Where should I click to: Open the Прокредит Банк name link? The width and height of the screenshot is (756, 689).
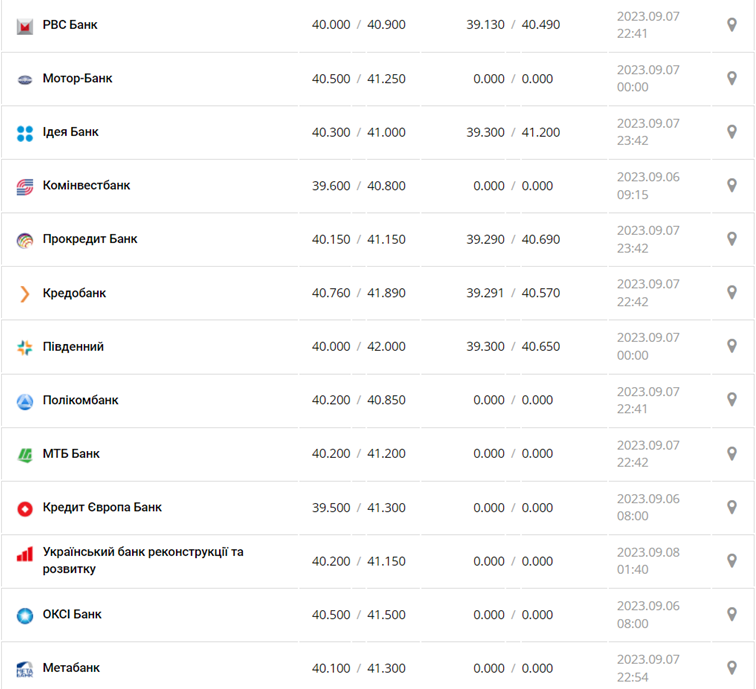point(90,239)
